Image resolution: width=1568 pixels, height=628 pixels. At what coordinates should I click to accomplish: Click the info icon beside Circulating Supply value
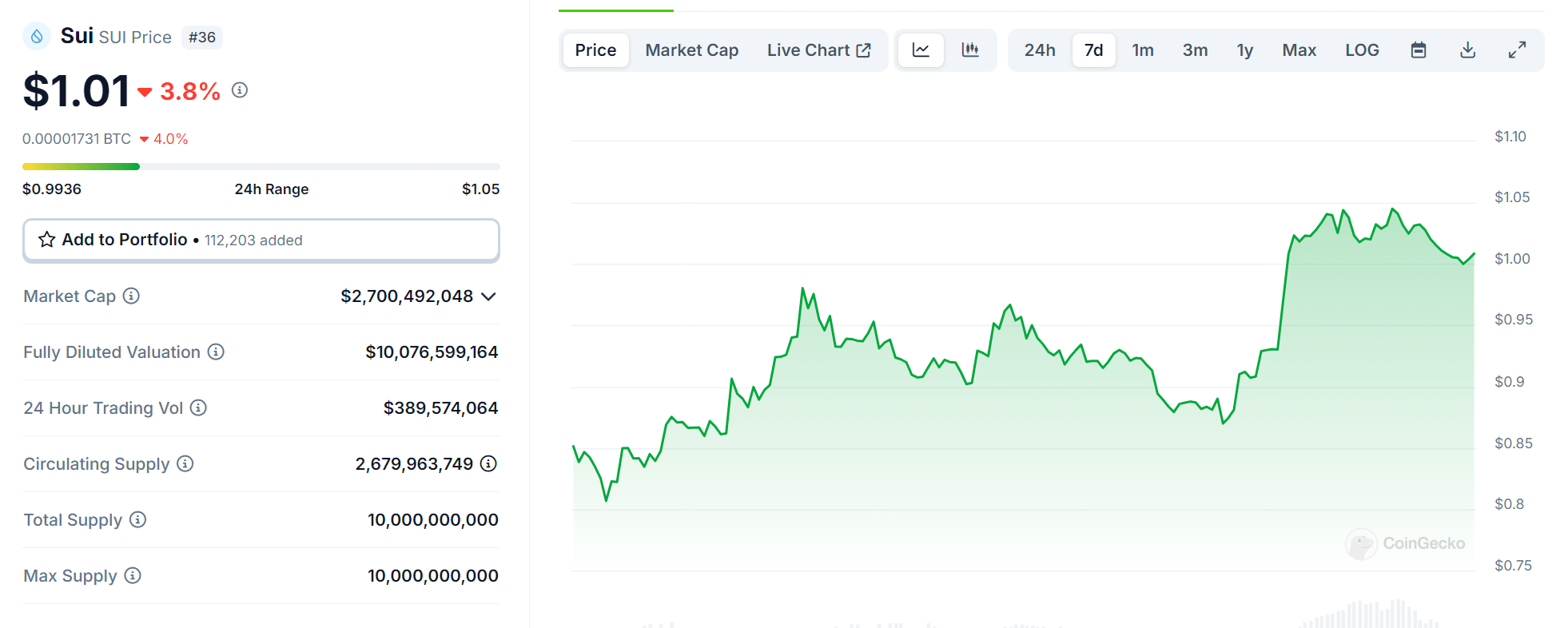(x=488, y=463)
